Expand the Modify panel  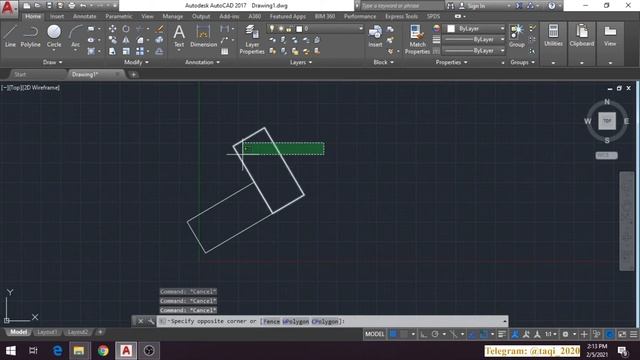[x=136, y=62]
